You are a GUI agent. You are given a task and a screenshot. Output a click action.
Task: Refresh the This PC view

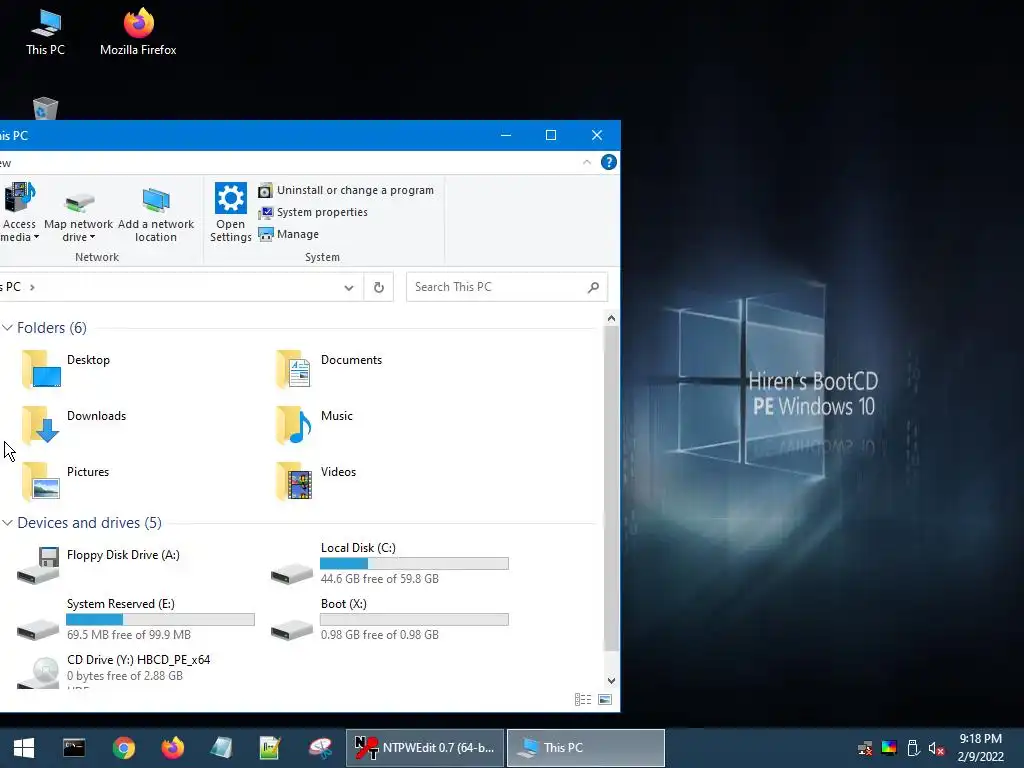(x=379, y=287)
